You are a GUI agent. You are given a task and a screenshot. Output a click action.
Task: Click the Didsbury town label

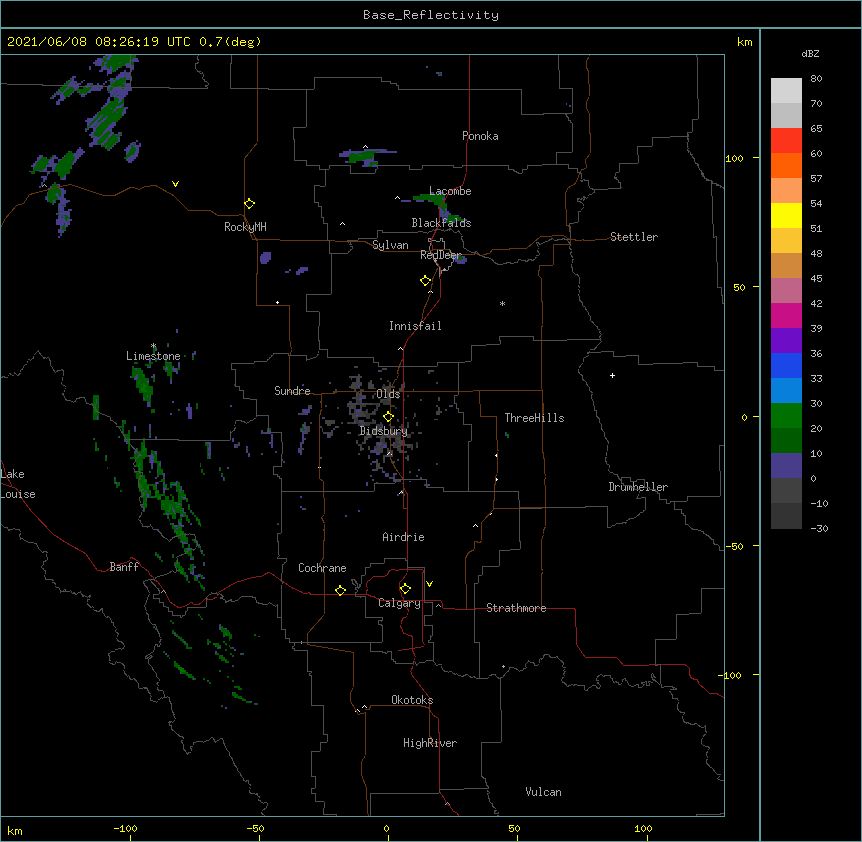pyautogui.click(x=383, y=431)
